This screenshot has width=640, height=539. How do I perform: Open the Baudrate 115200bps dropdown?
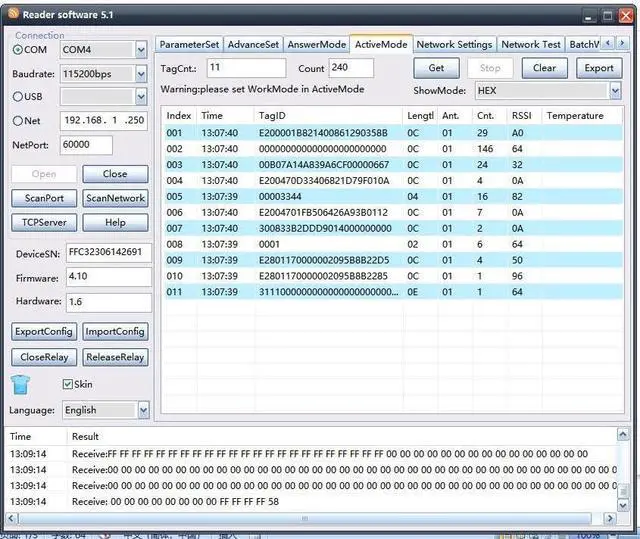coord(141,74)
